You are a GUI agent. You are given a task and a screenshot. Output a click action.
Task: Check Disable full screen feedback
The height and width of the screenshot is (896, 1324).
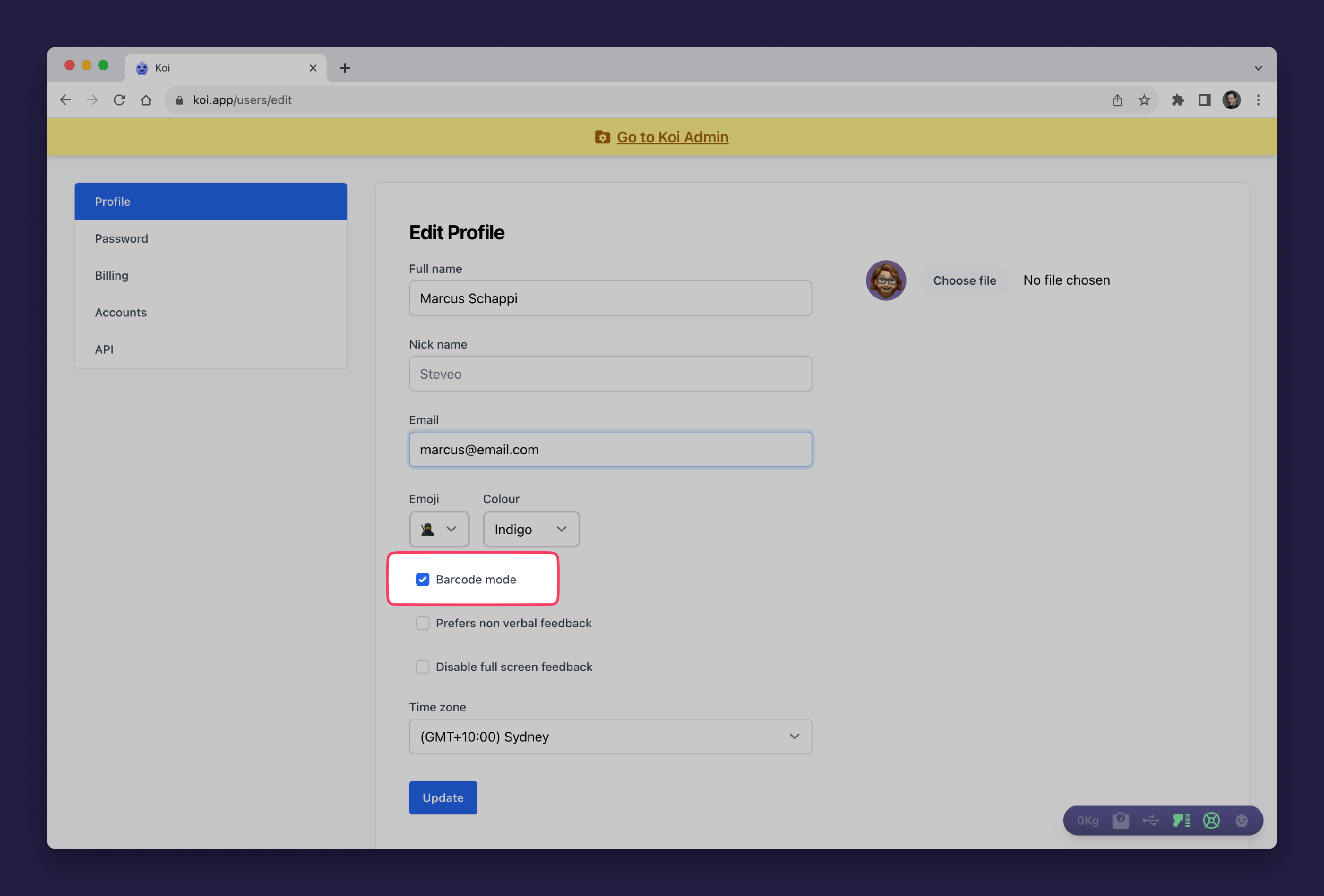coord(422,666)
